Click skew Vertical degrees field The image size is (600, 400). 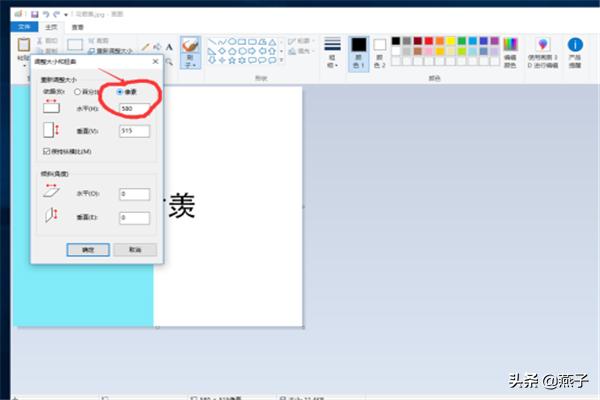(134, 218)
